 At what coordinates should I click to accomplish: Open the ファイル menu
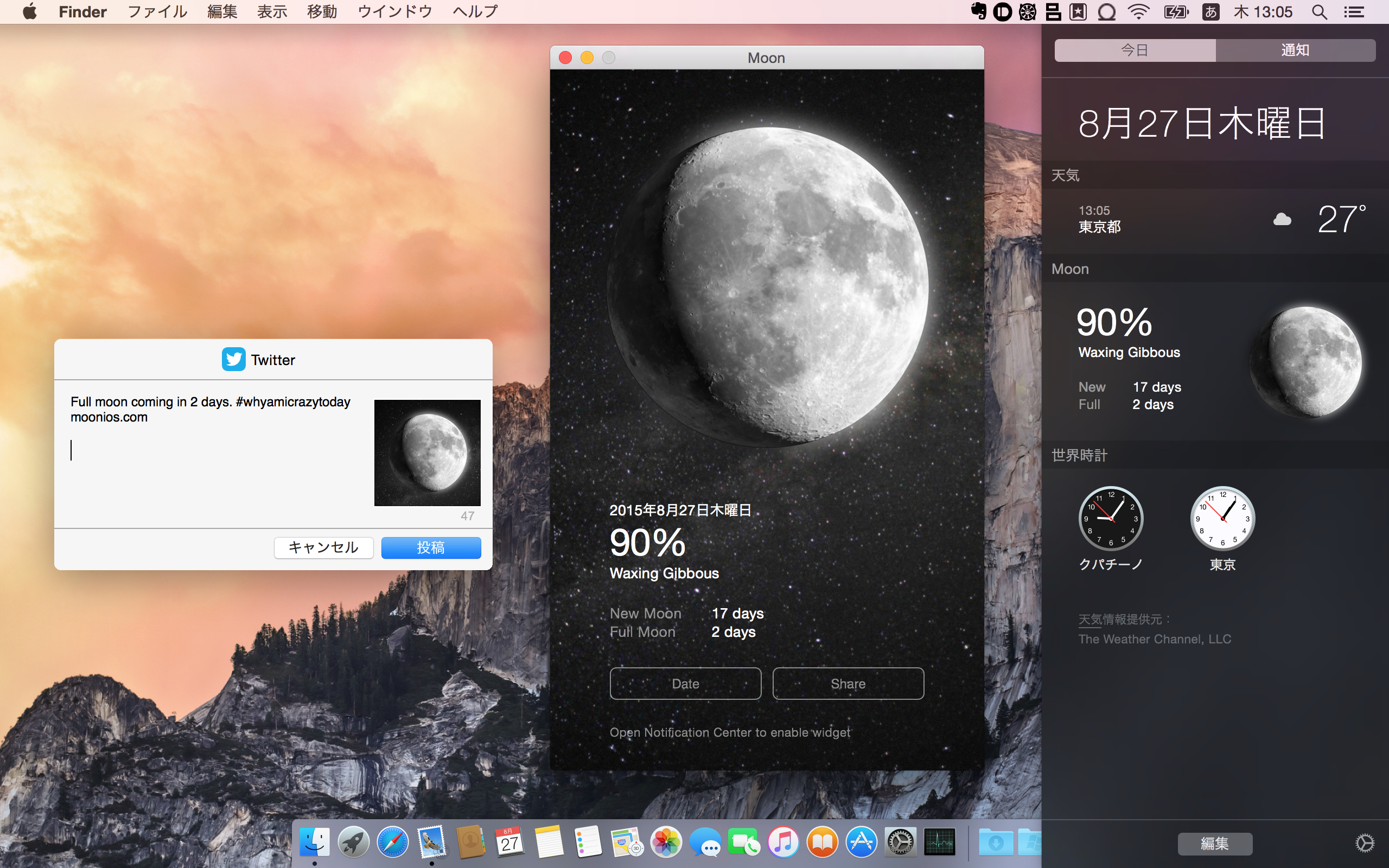point(157,11)
